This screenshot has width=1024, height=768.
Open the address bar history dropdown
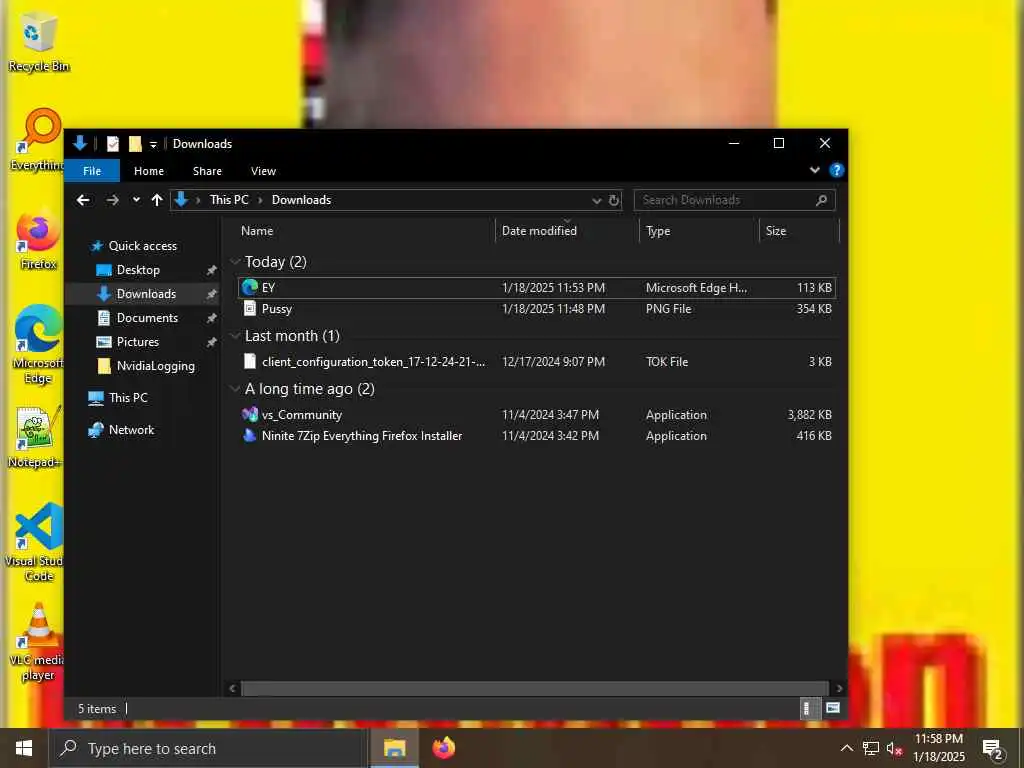(x=596, y=200)
